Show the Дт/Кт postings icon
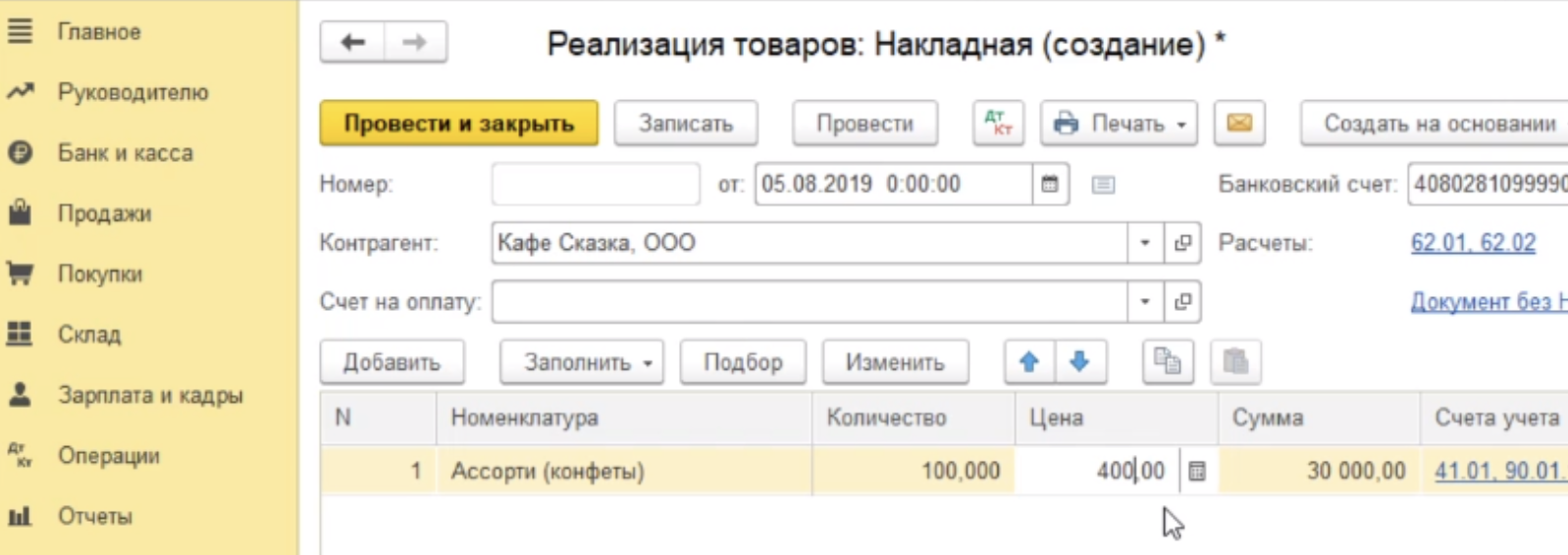 (998, 124)
